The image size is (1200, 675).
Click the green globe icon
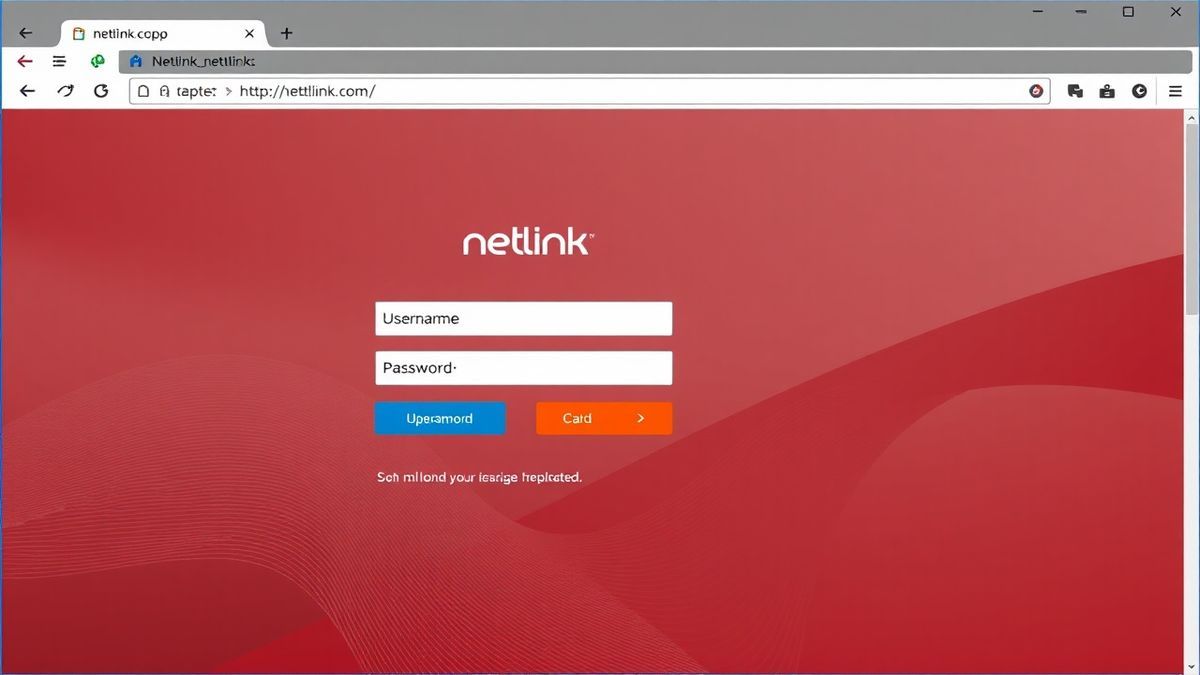tap(98, 61)
